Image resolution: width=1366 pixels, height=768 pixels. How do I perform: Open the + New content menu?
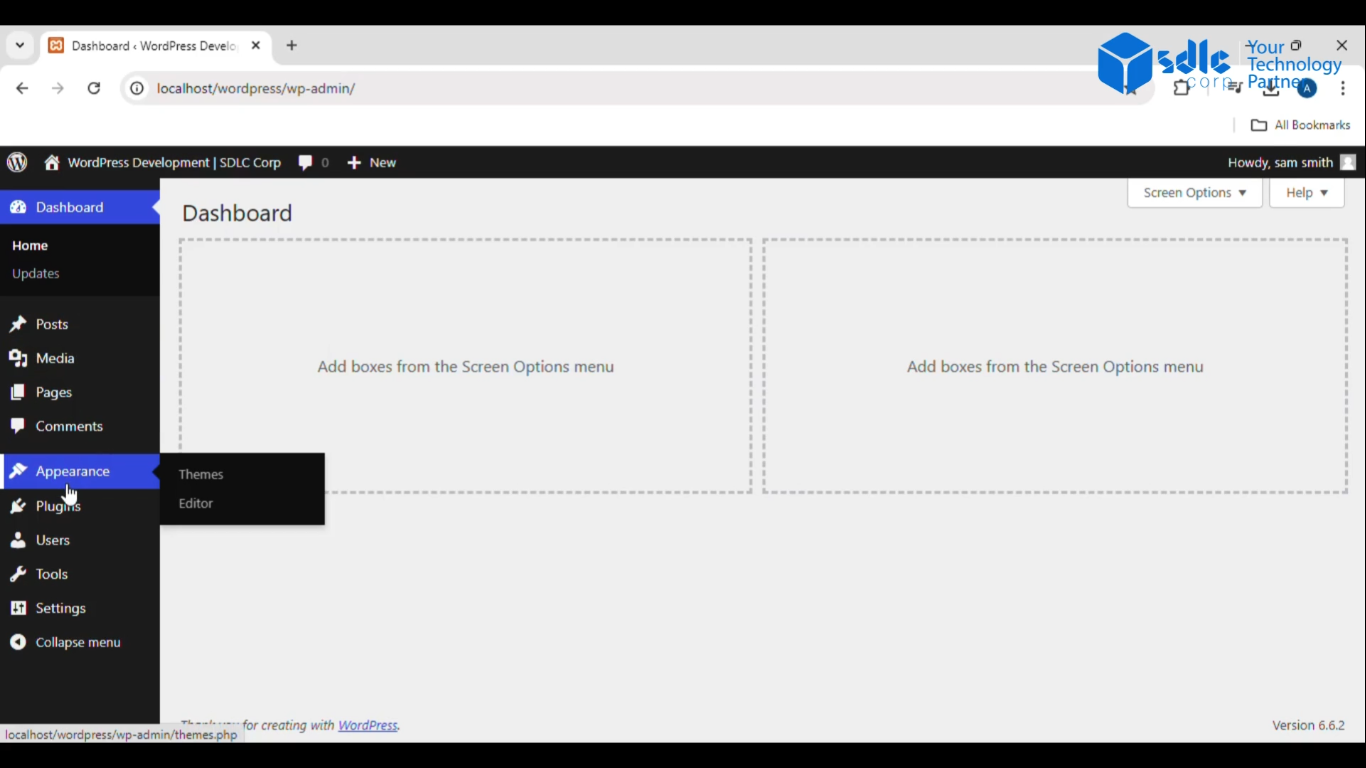(371, 162)
